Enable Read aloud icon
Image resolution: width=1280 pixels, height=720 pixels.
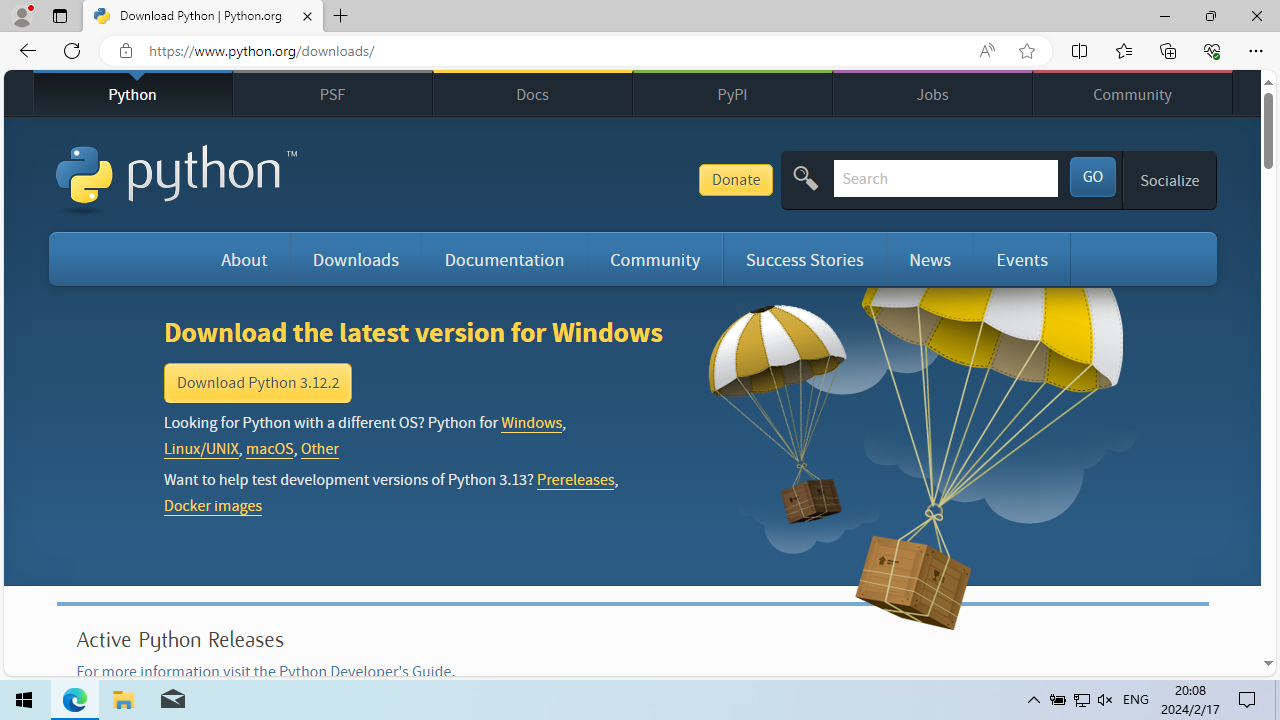[987, 51]
